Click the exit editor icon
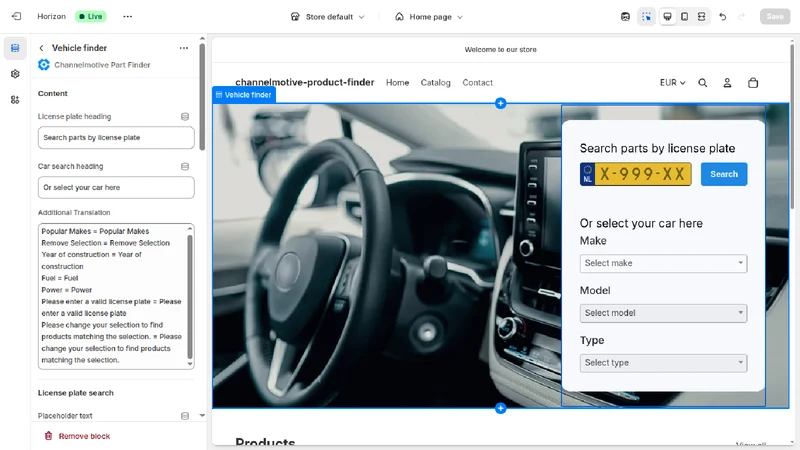 (x=16, y=16)
